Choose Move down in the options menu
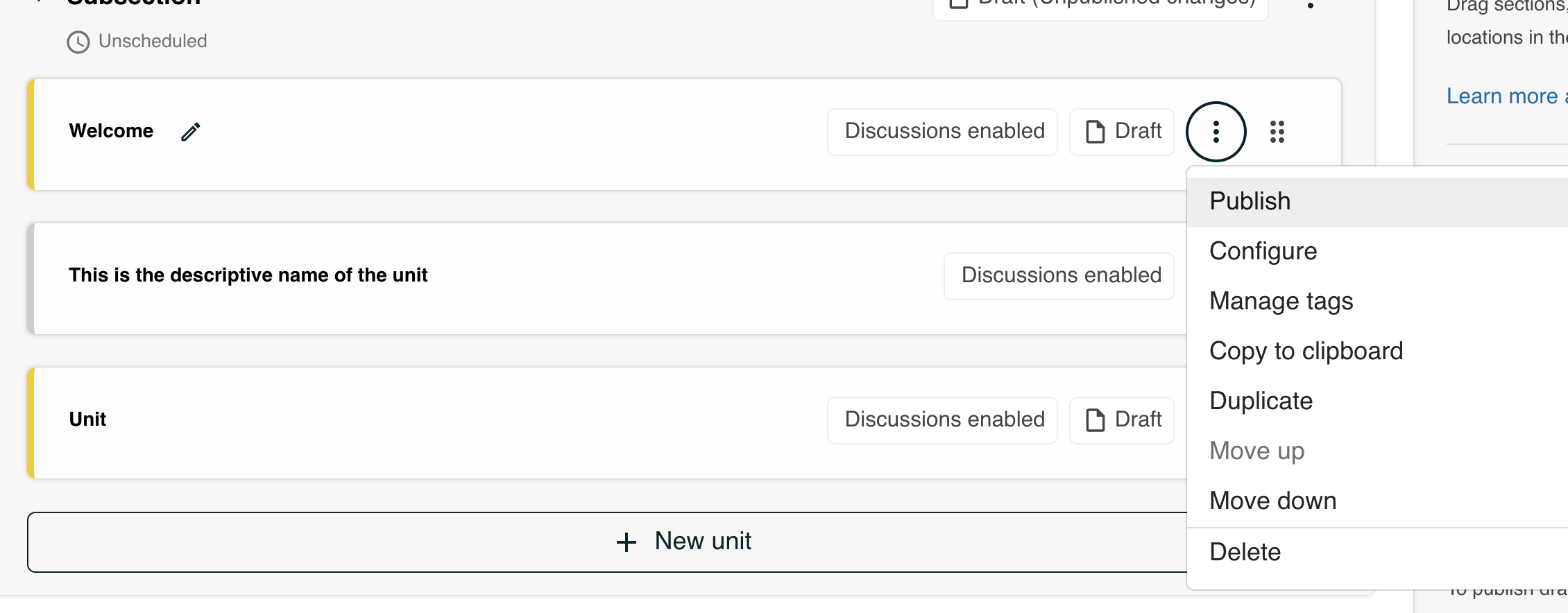The height and width of the screenshot is (613, 1568). [1272, 501]
